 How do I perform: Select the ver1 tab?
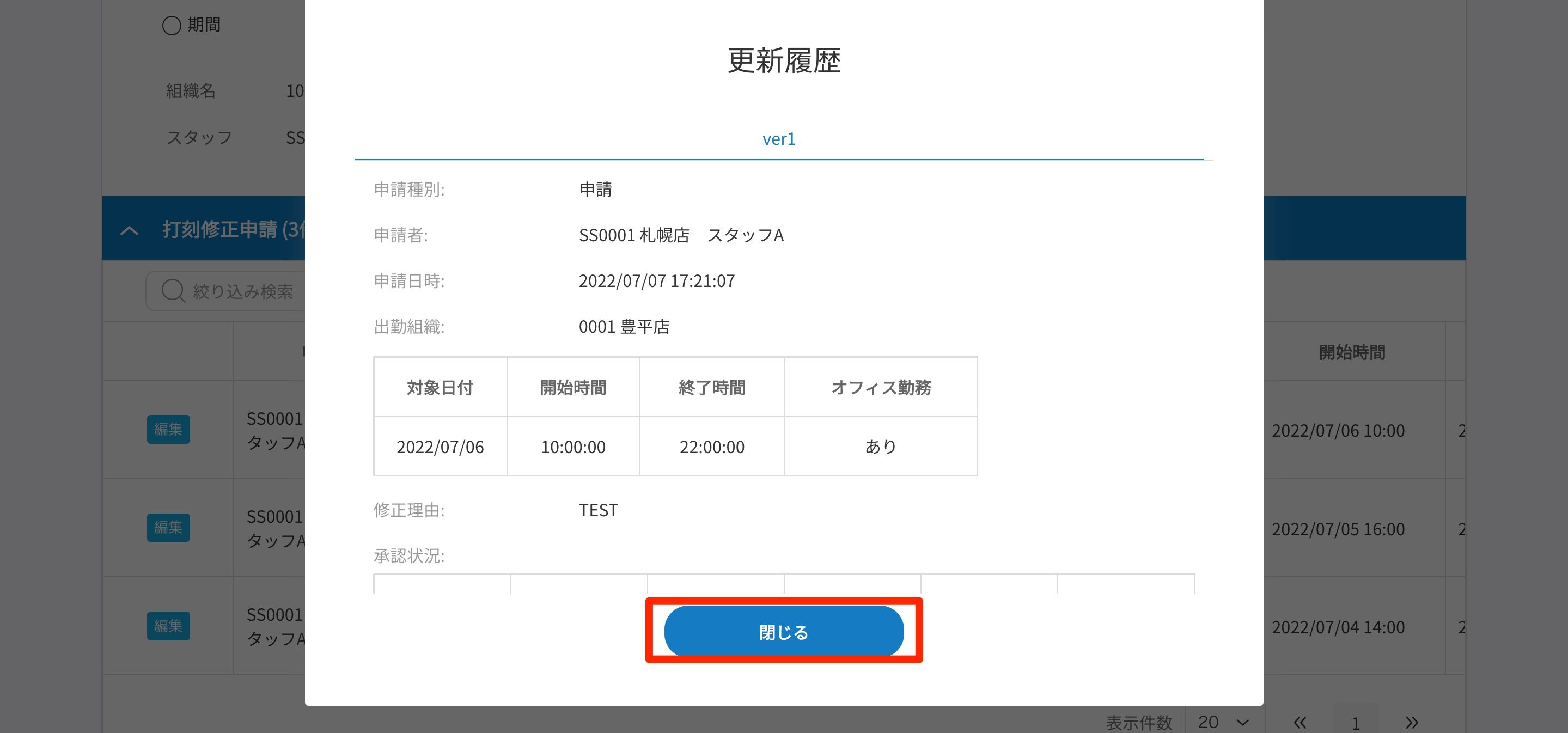pos(778,139)
